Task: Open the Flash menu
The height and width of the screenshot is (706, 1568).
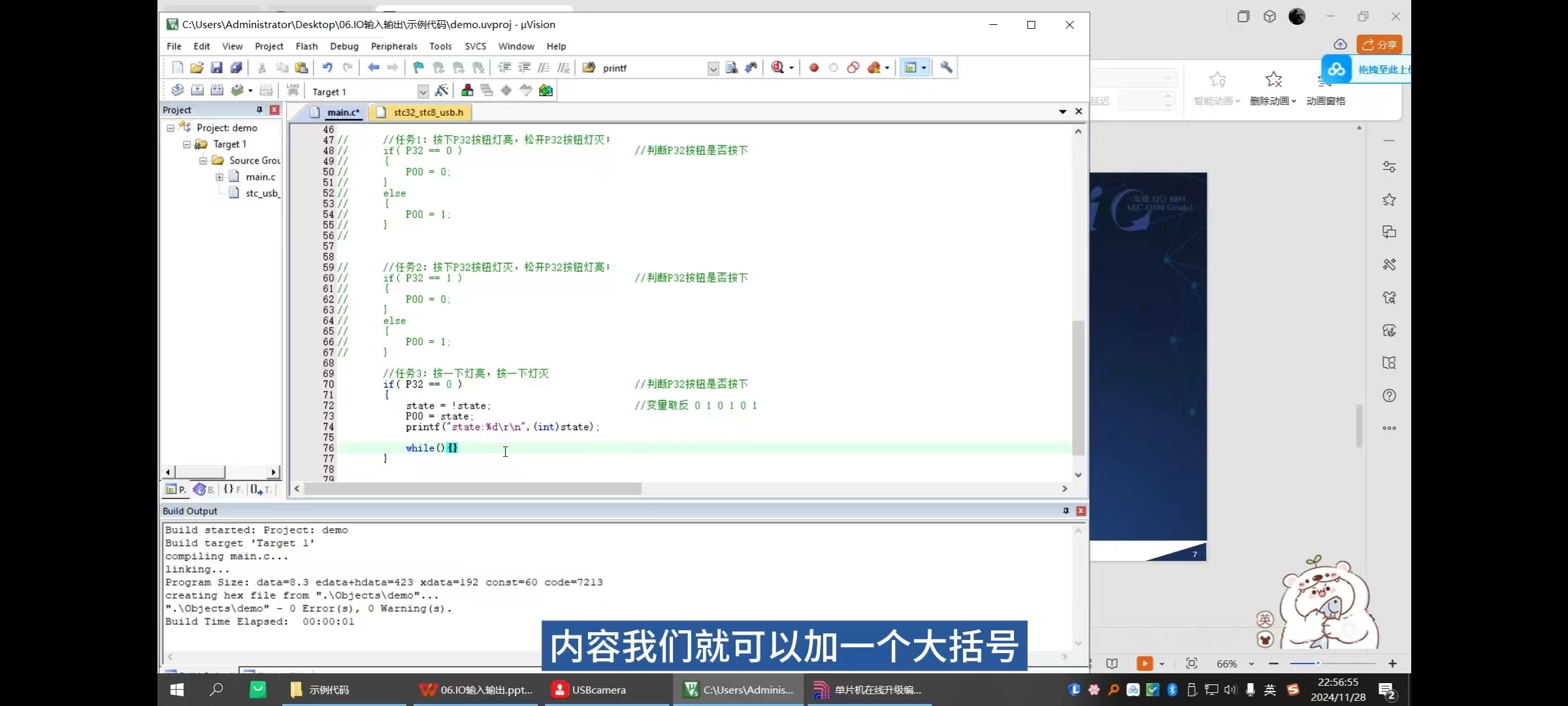Action: (x=306, y=46)
